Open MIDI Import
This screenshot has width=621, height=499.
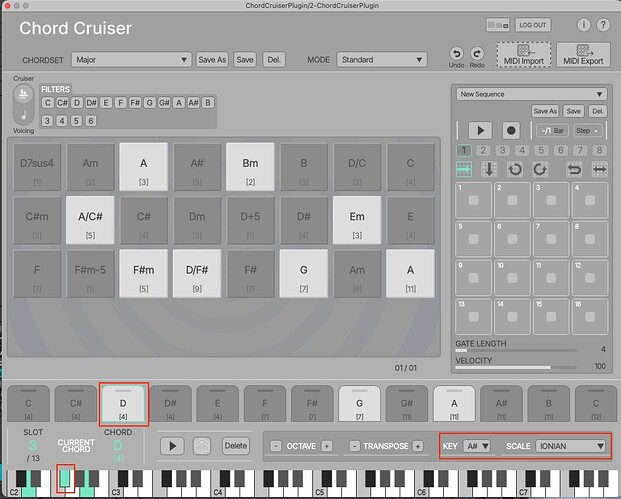click(524, 55)
